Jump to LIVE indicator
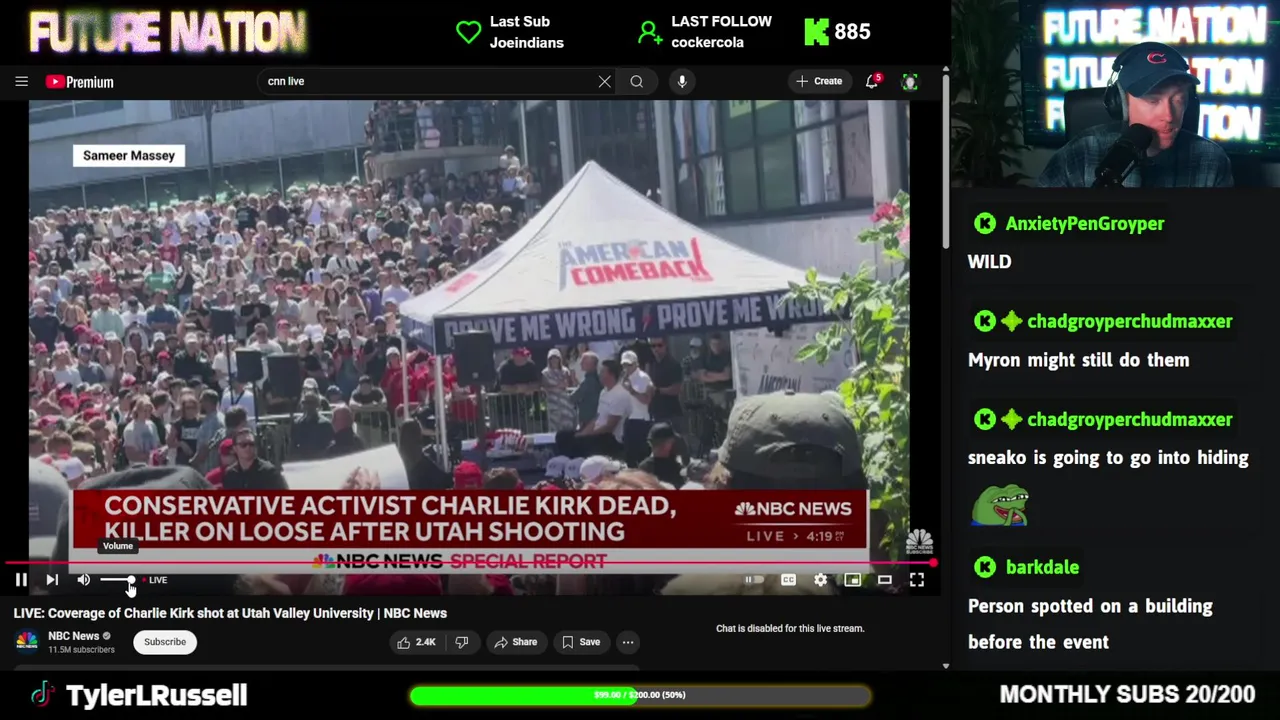The width and height of the screenshot is (1280, 720). click(155, 580)
